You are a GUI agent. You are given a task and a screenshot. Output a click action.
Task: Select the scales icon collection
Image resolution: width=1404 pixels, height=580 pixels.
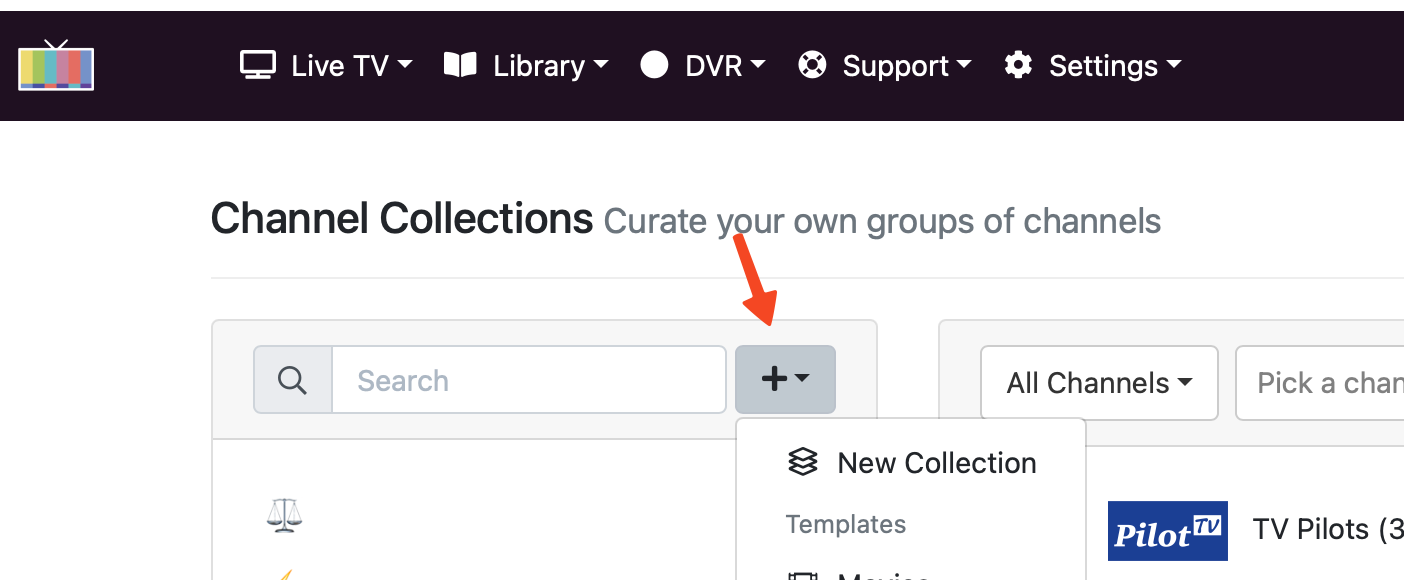pos(285,516)
